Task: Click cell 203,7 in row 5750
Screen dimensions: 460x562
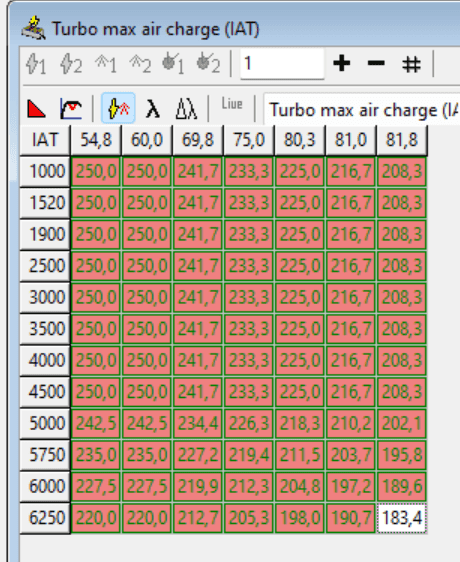Action: (x=351, y=455)
